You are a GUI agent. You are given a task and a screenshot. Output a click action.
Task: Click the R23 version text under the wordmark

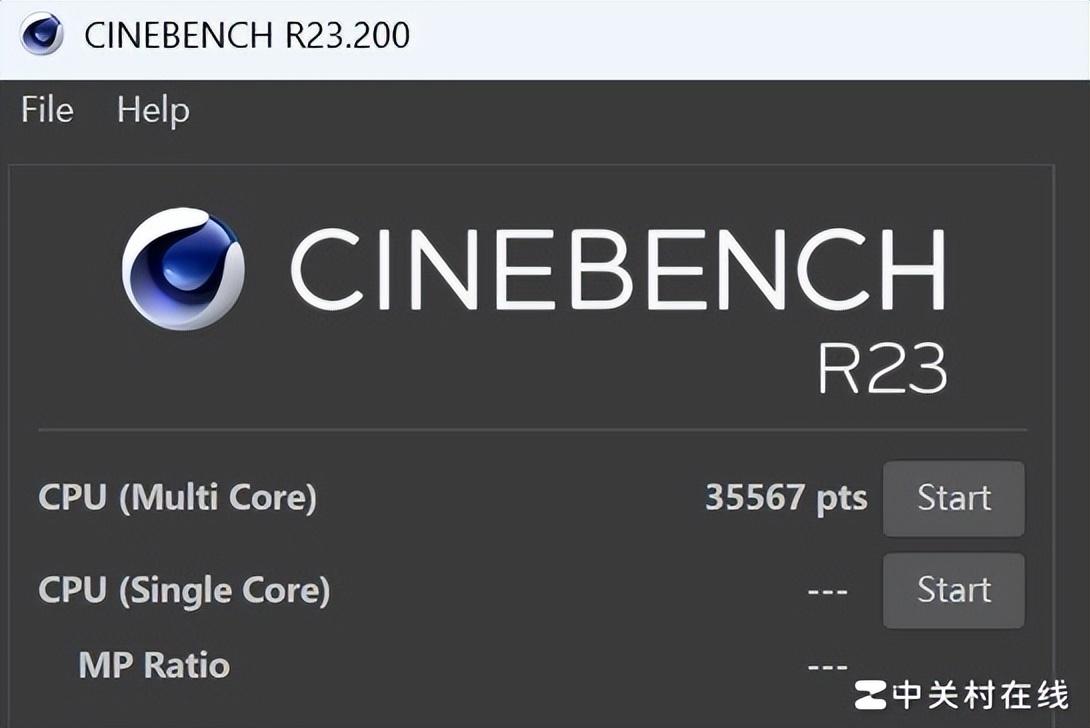[x=881, y=370]
